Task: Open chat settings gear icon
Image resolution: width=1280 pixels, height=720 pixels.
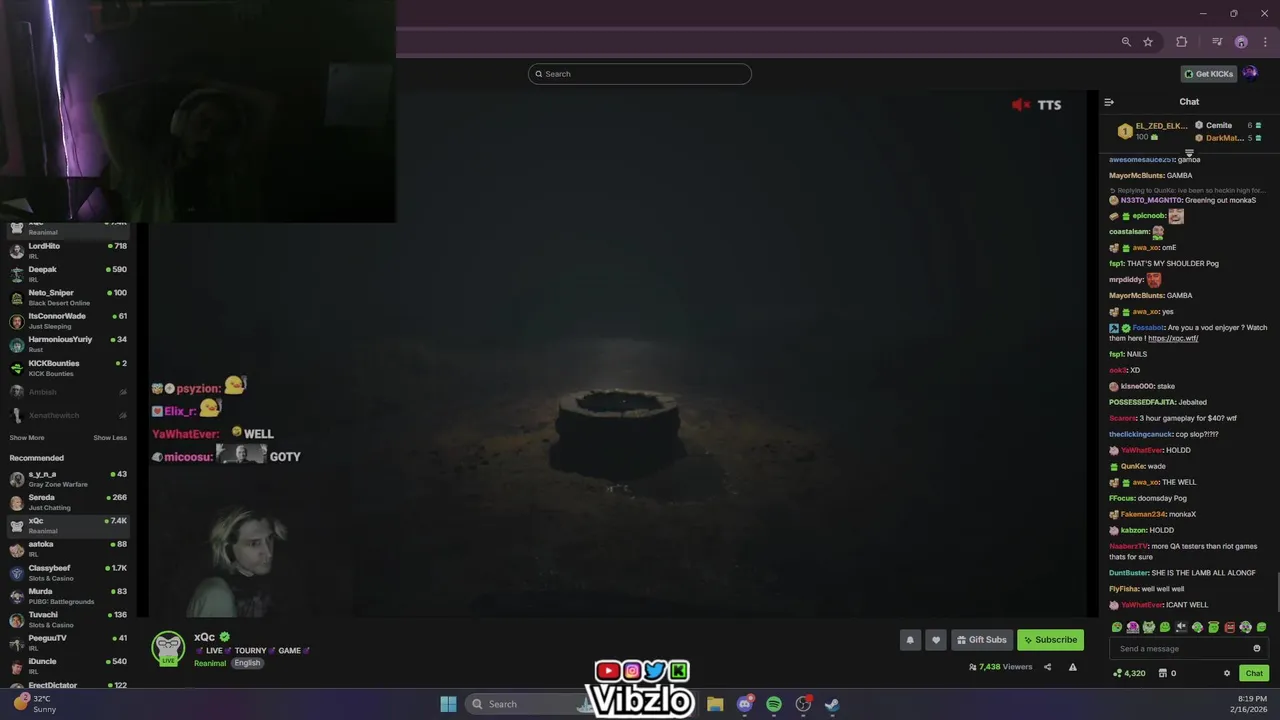Action: [1227, 673]
